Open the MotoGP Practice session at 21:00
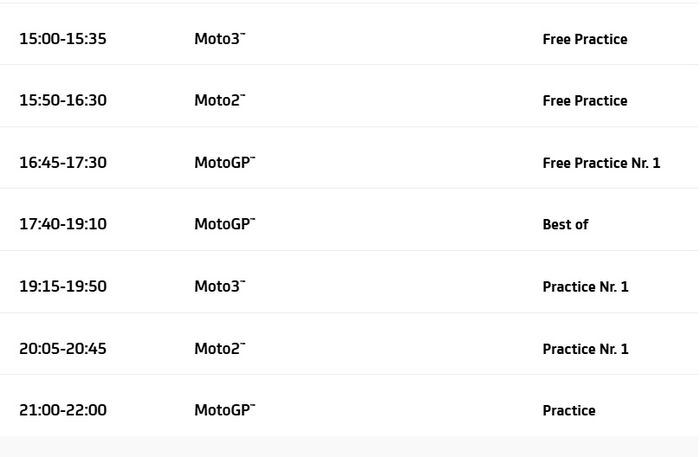This screenshot has height=457, width=700. [568, 411]
